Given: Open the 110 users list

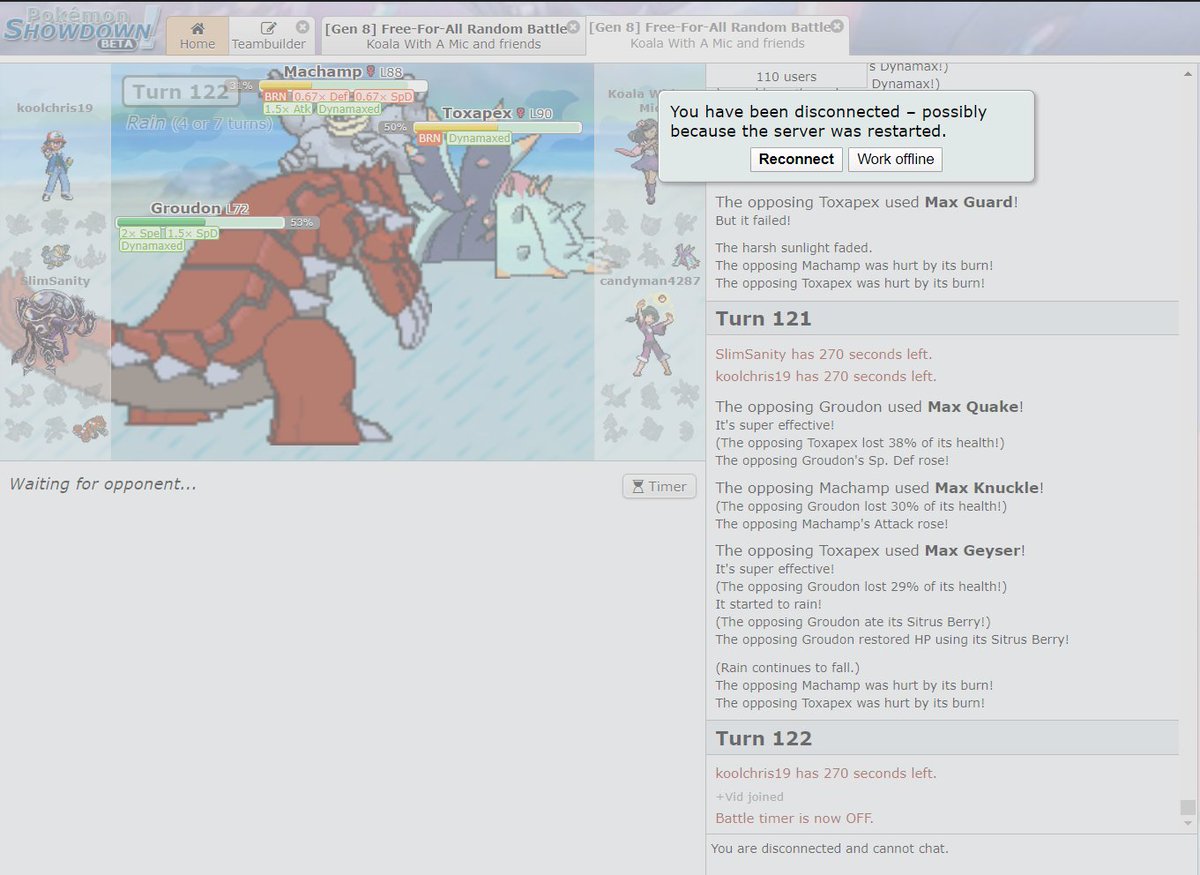Looking at the screenshot, I should tap(786, 76).
